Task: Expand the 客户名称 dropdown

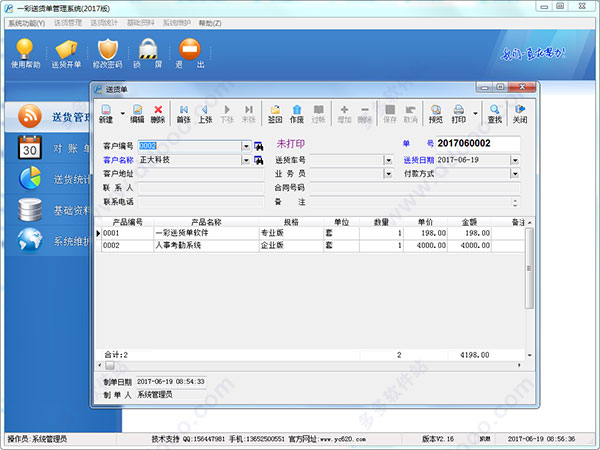Action: click(x=246, y=160)
